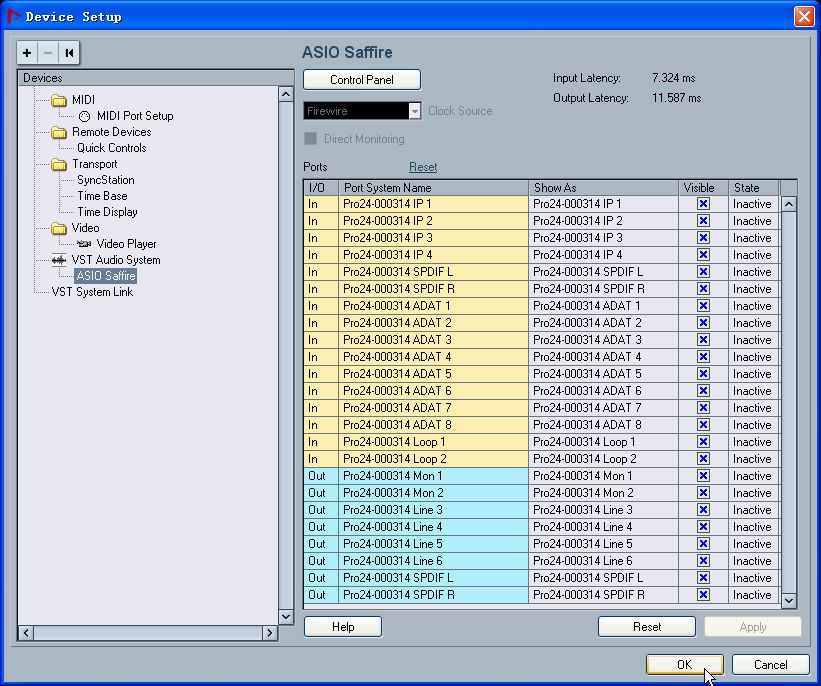
Task: Toggle Visible checkbox for ADAT 1
Action: click(703, 306)
